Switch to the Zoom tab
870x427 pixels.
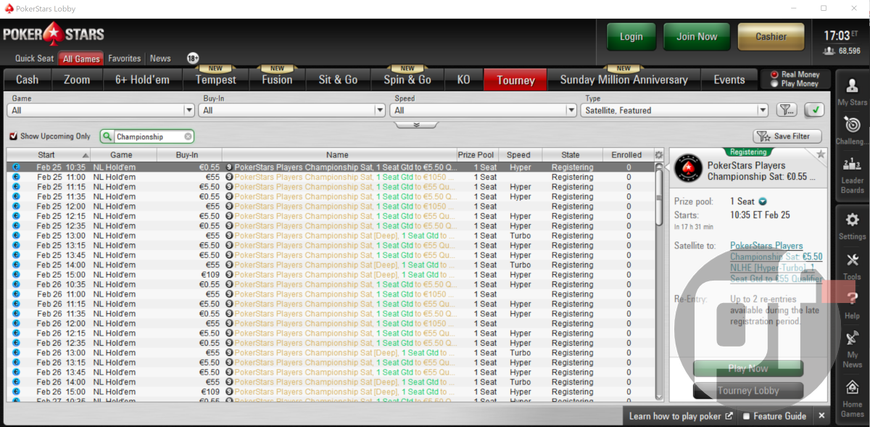[77, 80]
